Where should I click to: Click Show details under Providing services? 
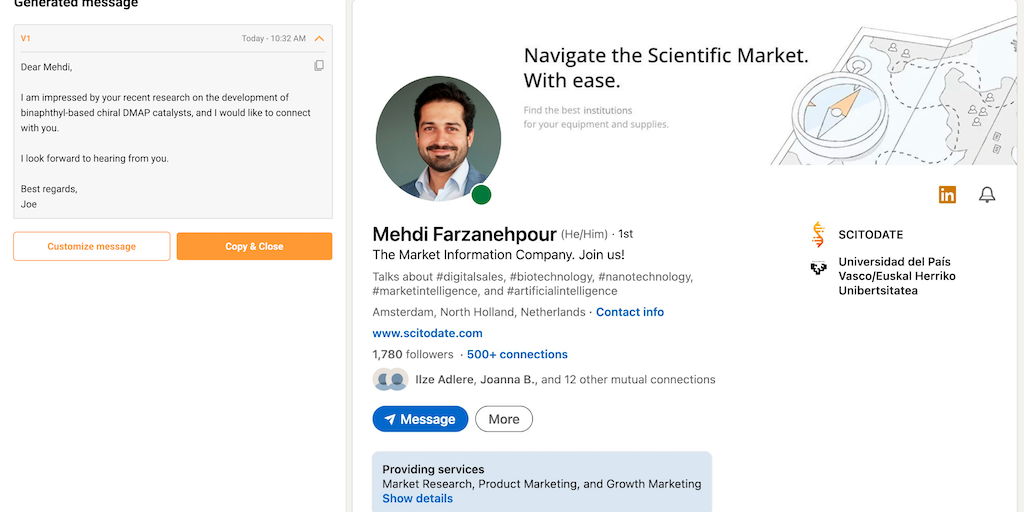pos(417,498)
